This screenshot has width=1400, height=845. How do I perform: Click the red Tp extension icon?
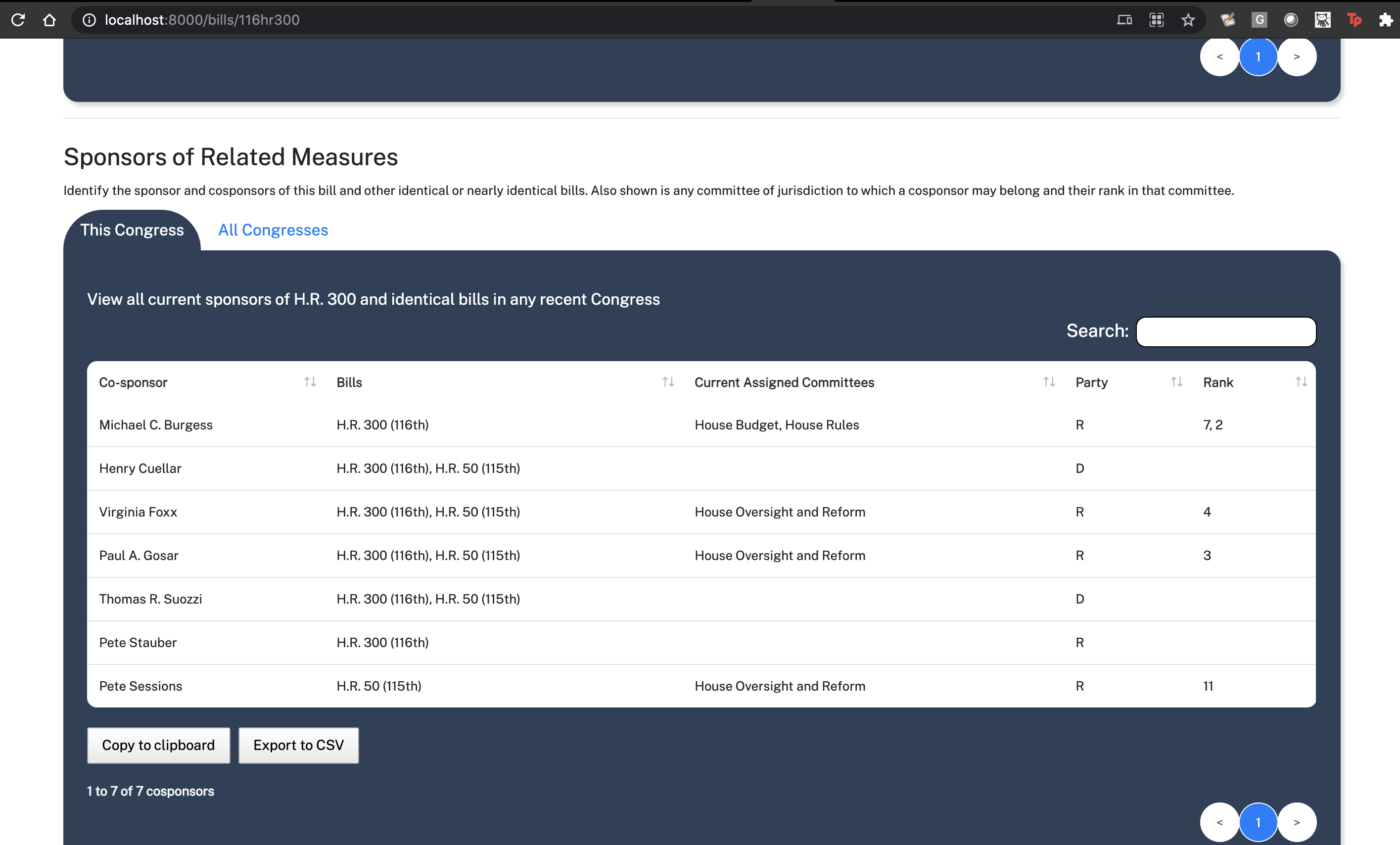click(x=1354, y=20)
